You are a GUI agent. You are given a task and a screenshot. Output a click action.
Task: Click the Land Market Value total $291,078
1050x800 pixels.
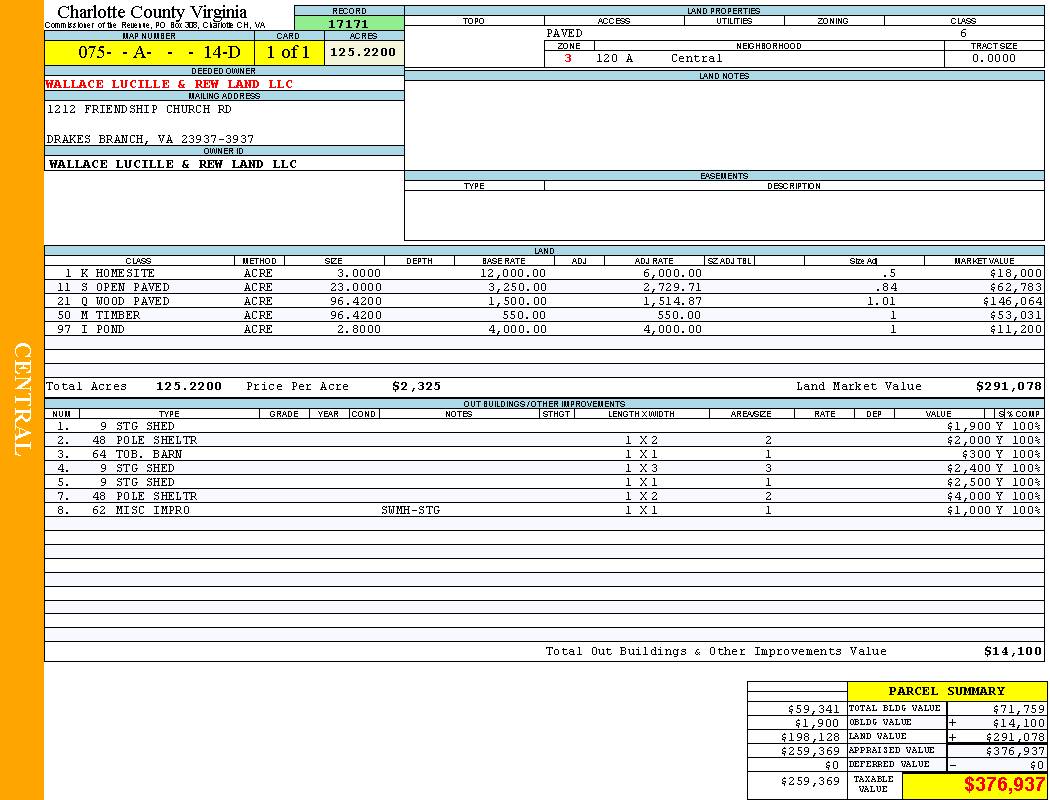coord(1008,386)
